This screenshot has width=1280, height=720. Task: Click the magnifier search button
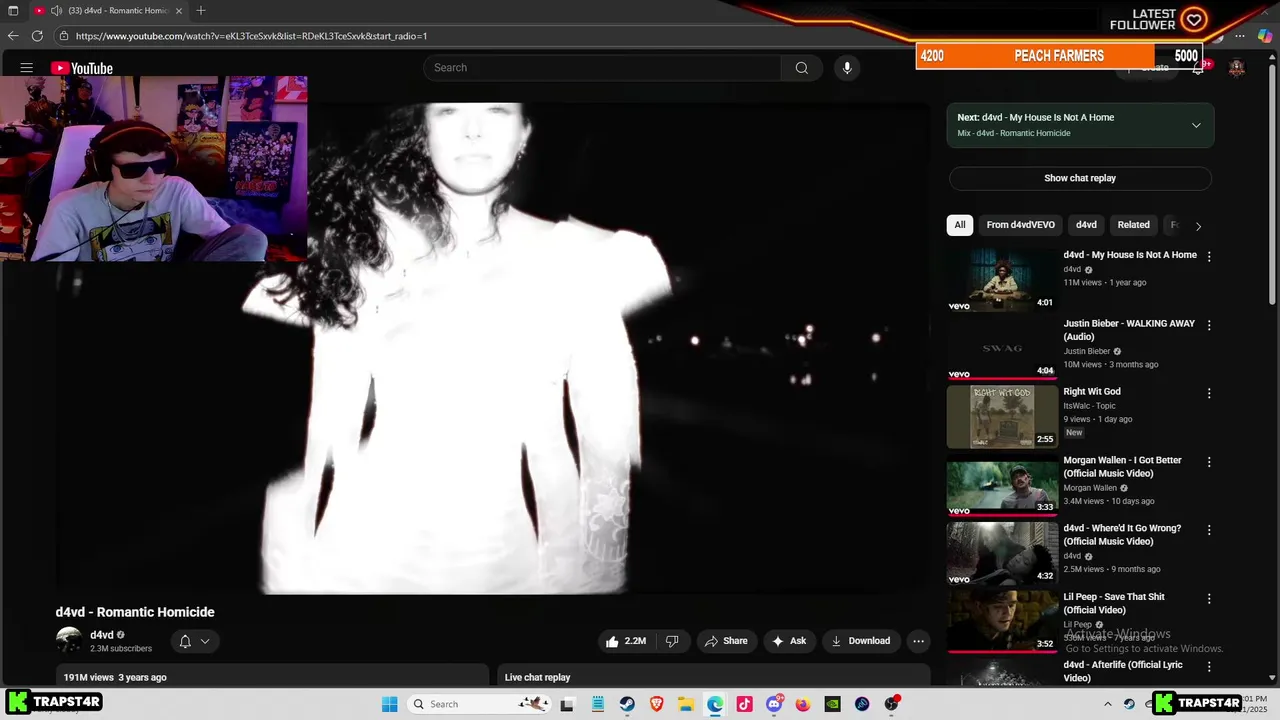click(801, 68)
